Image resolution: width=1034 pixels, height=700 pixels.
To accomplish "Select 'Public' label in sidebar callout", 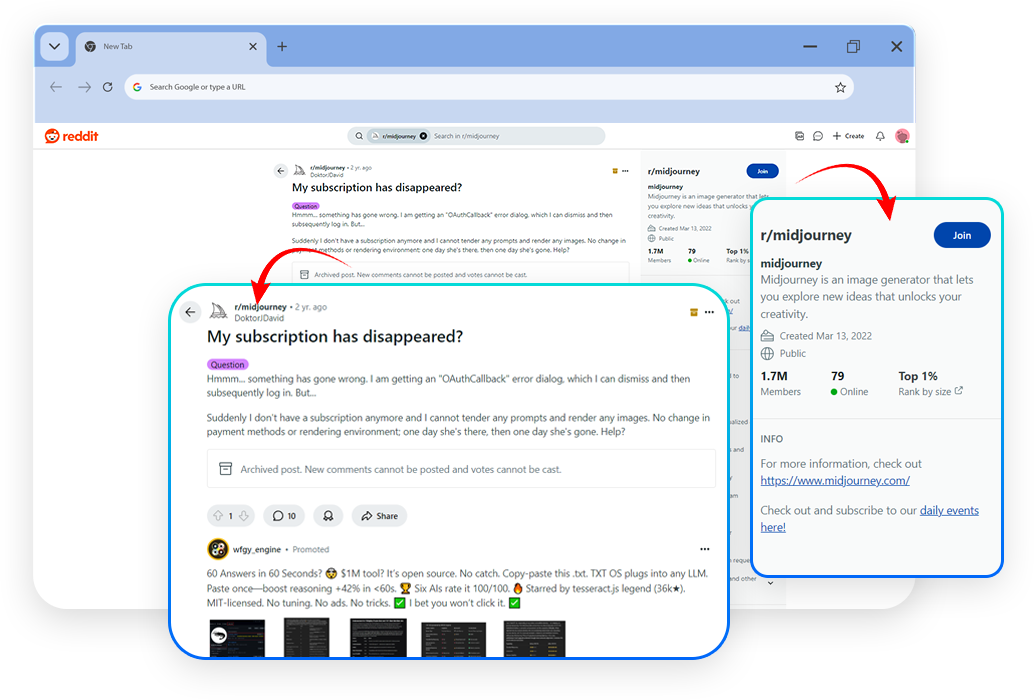I will (x=792, y=353).
